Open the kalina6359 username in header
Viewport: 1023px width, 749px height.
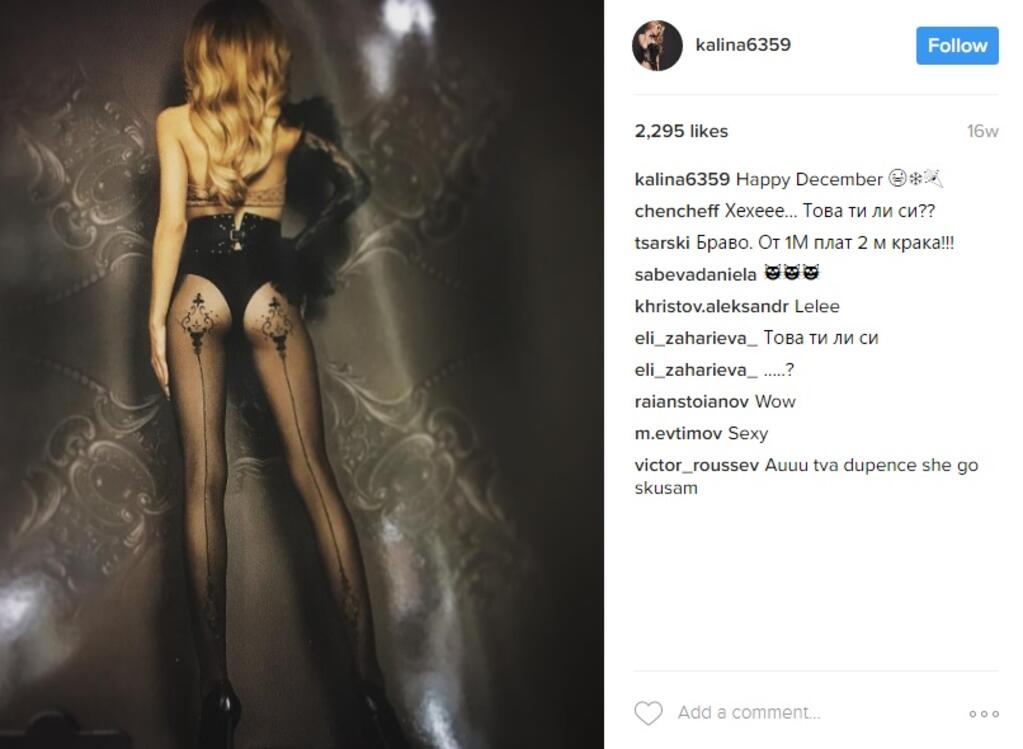click(x=743, y=45)
